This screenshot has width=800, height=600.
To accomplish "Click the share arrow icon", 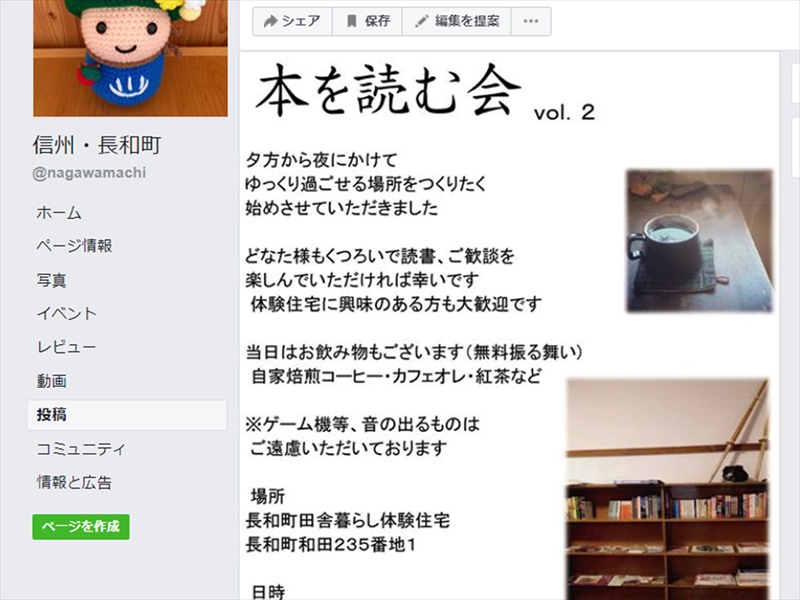I will point(270,21).
